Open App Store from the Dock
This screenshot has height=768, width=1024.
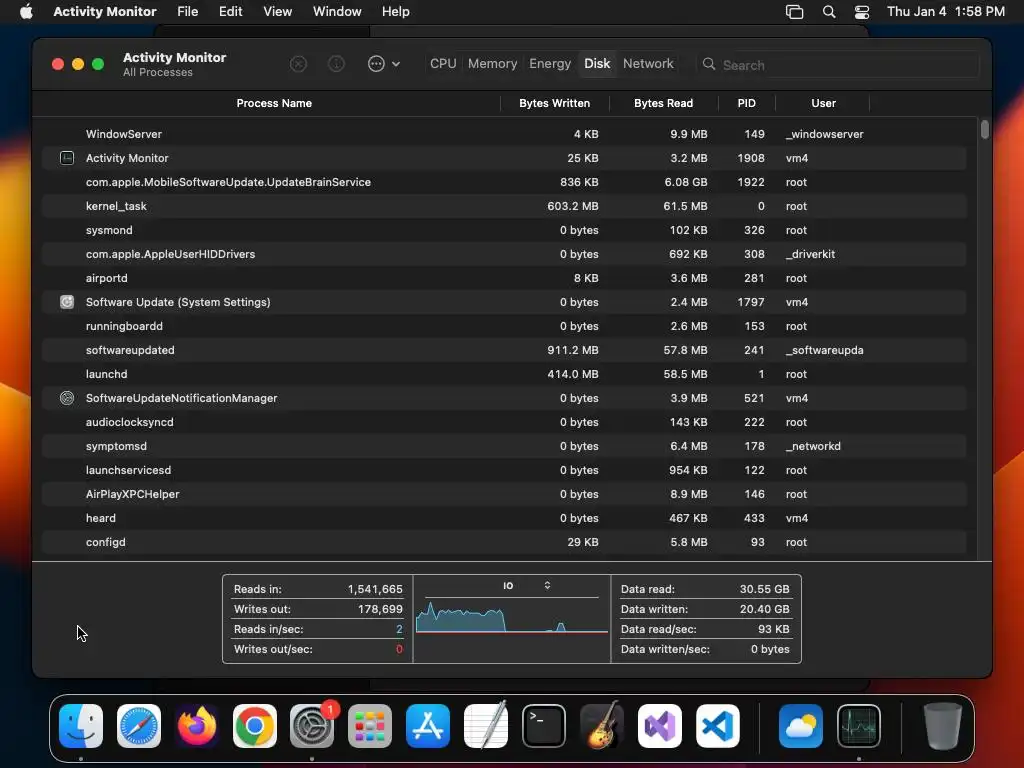click(428, 726)
